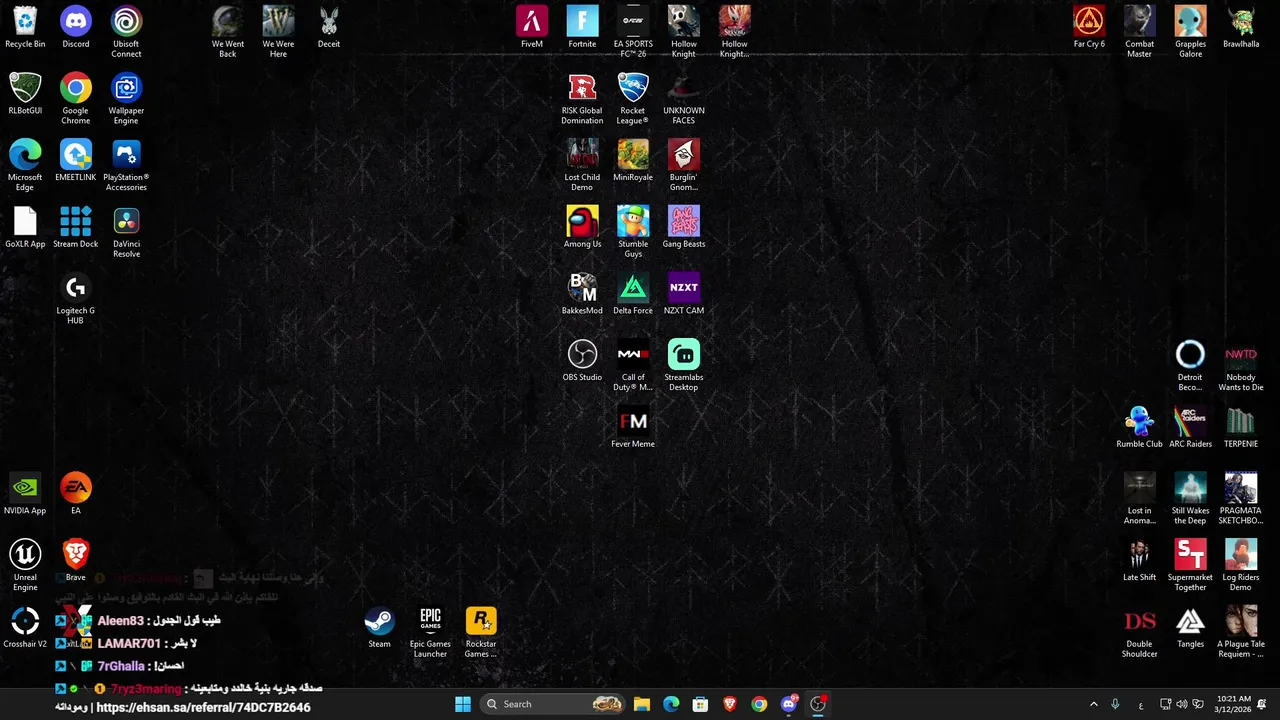Select the RLBotGUI desktop icon

coord(25,94)
